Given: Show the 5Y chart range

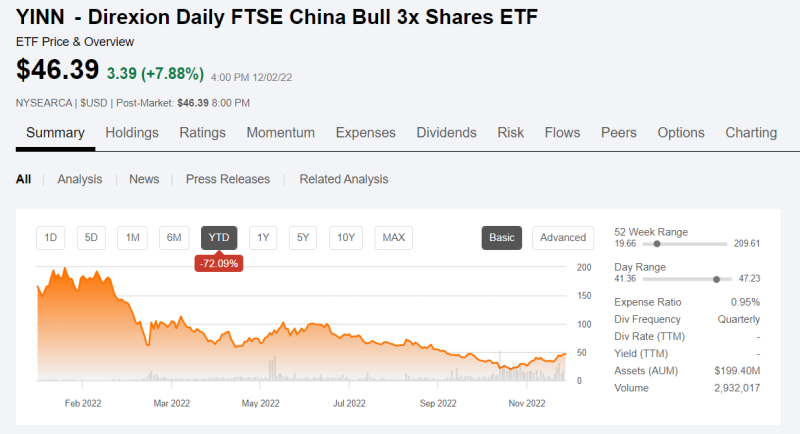Looking at the screenshot, I should click(303, 237).
